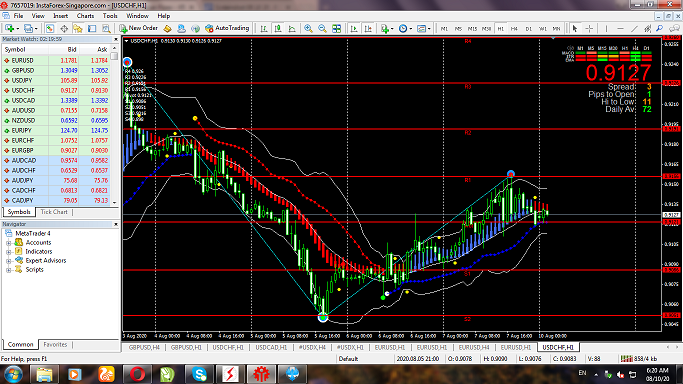Image resolution: width=683 pixels, height=384 pixels.
Task: Switch to the Favorites tab in Navigator
Action: [x=55, y=344]
